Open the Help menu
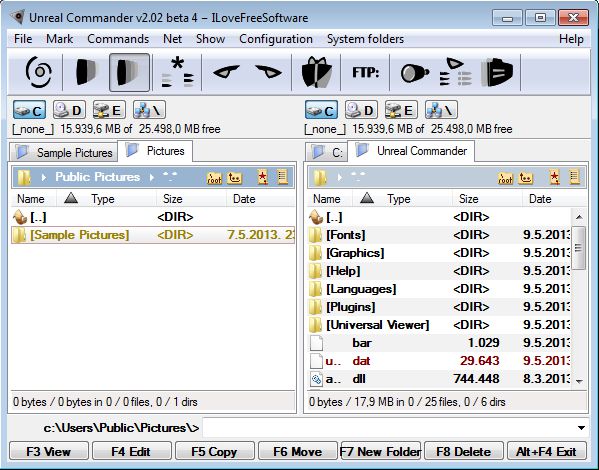The width and height of the screenshot is (599, 470). pyautogui.click(x=571, y=39)
